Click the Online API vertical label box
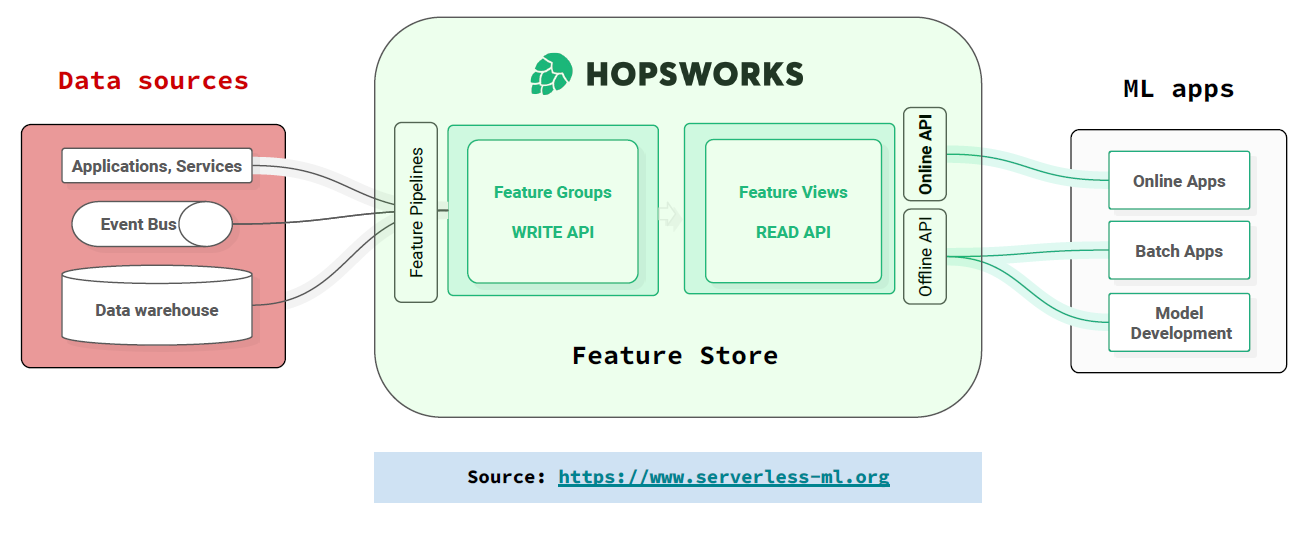 [x=925, y=154]
